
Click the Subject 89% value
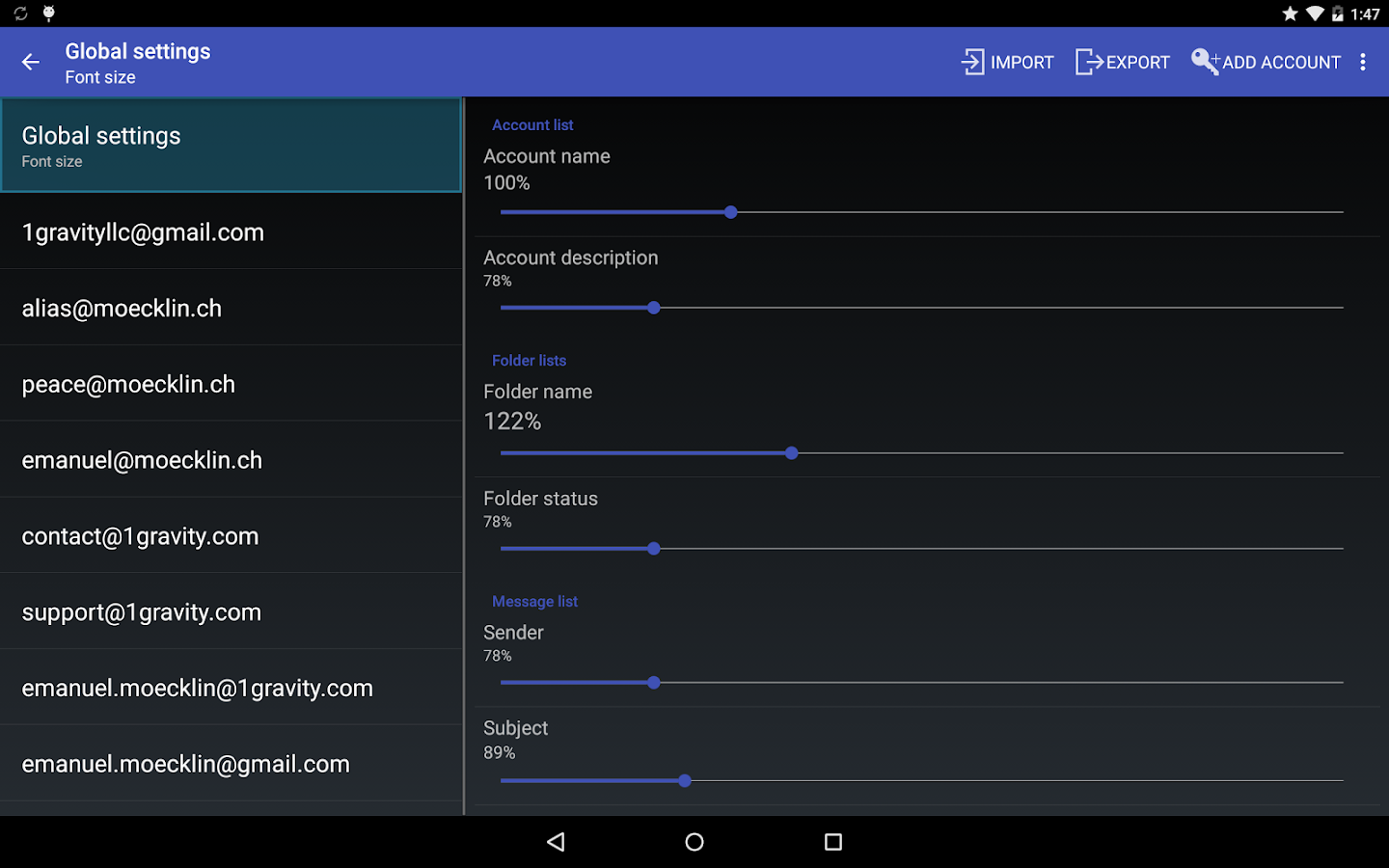[500, 752]
